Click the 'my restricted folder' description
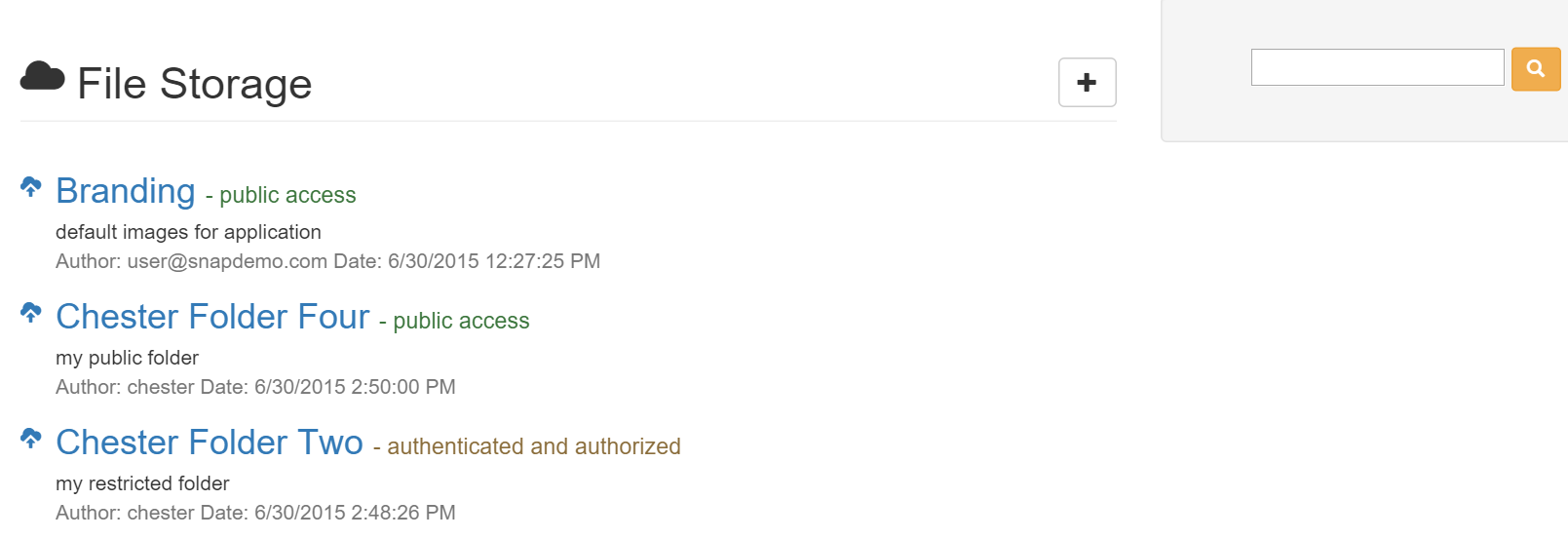1568x539 pixels. 142,483
